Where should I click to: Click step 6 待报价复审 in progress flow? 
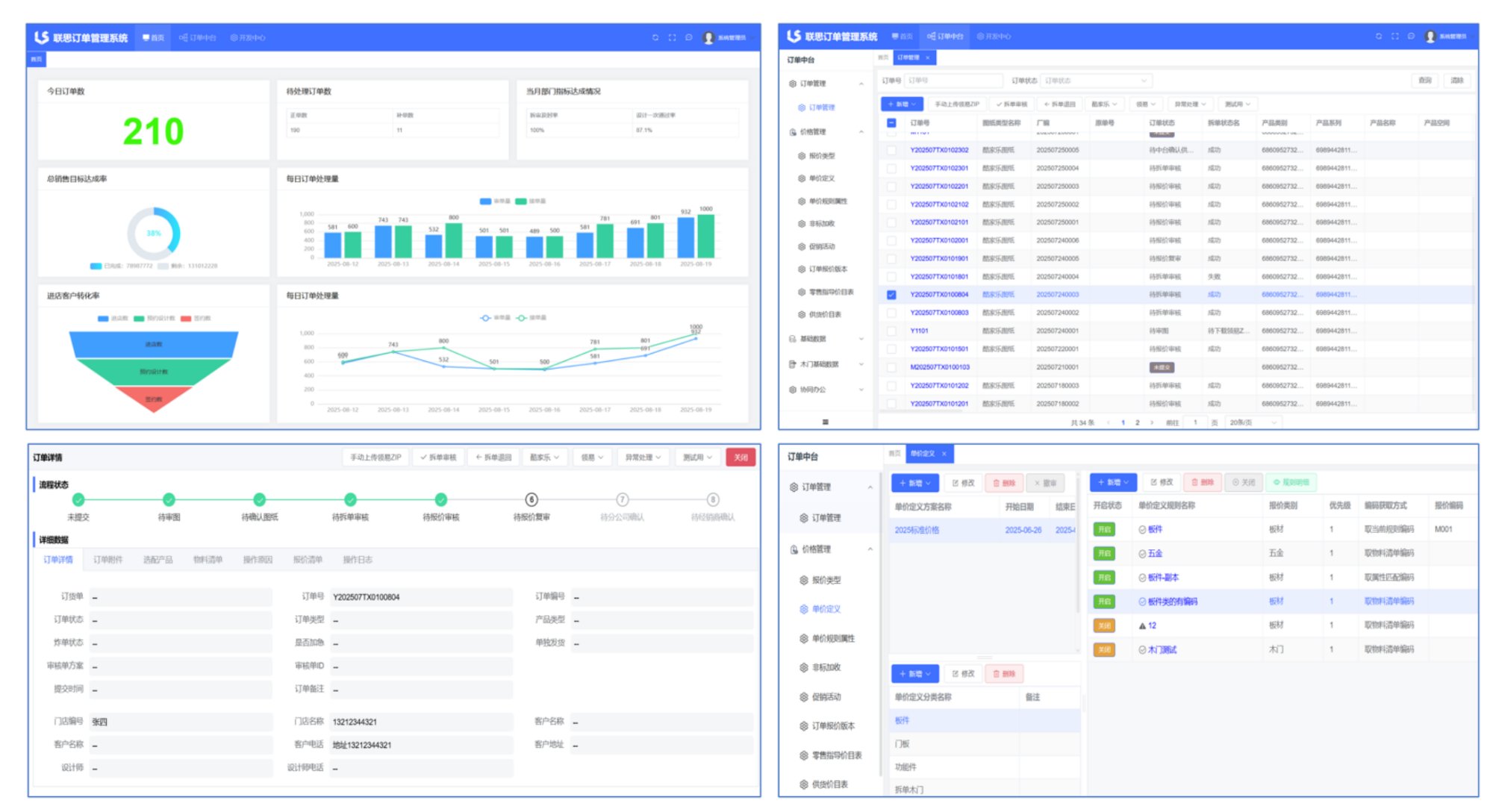(x=532, y=500)
